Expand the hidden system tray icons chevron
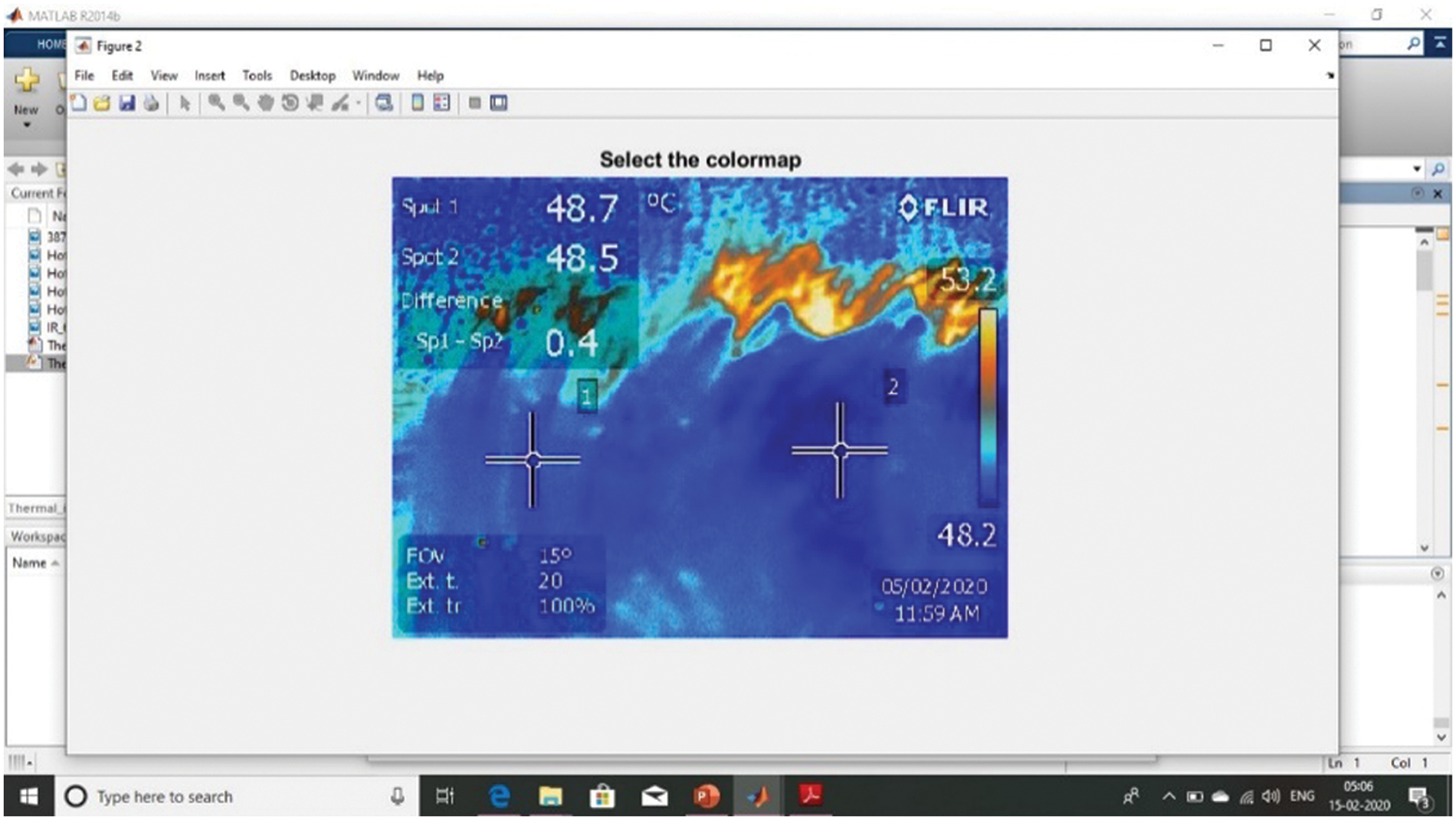The height and width of the screenshot is (820, 1456). coord(1169,797)
